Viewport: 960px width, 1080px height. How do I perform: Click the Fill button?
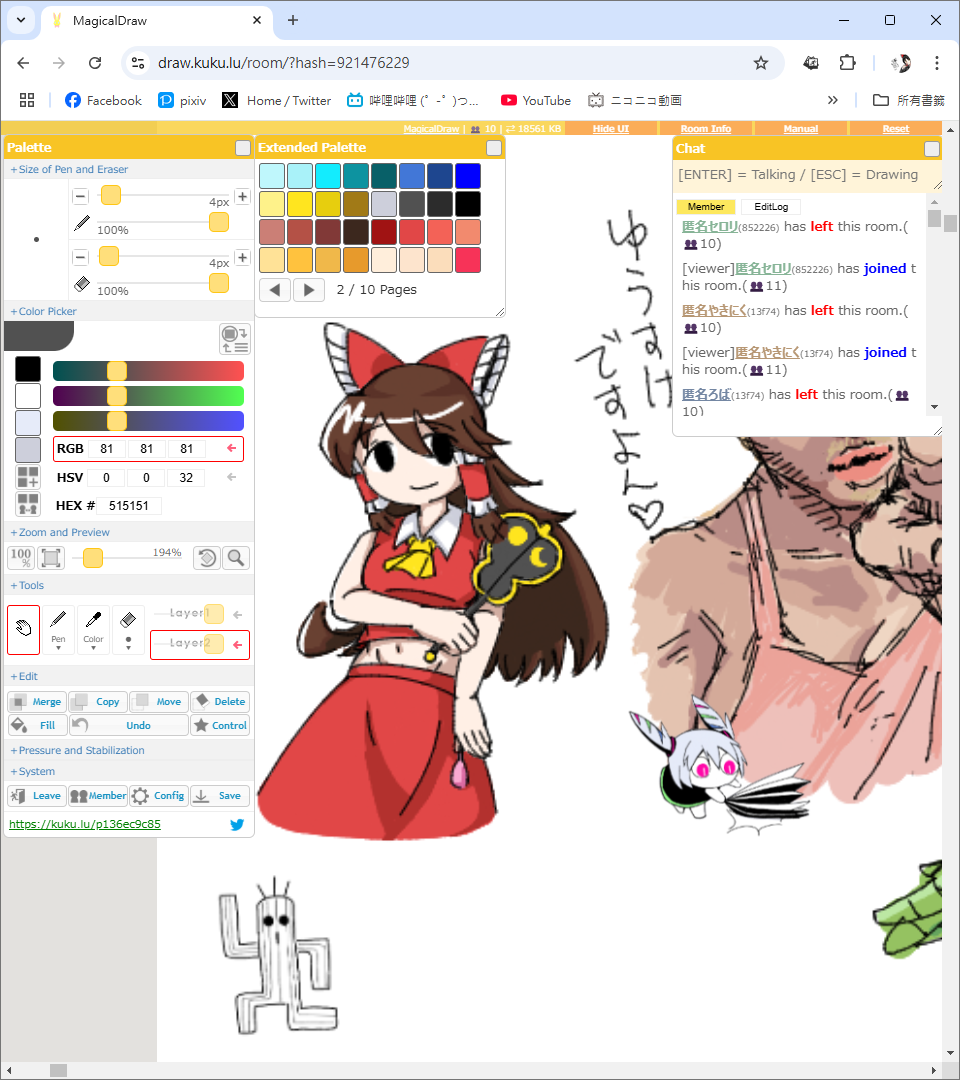pos(37,725)
